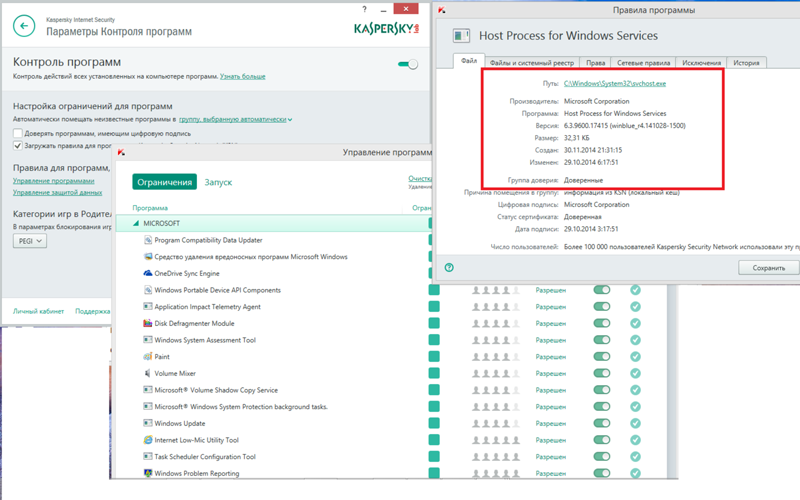Viewport: 800px width, 500px height.
Task: Switch to Файлы и системный реестр tab
Action: point(532,62)
